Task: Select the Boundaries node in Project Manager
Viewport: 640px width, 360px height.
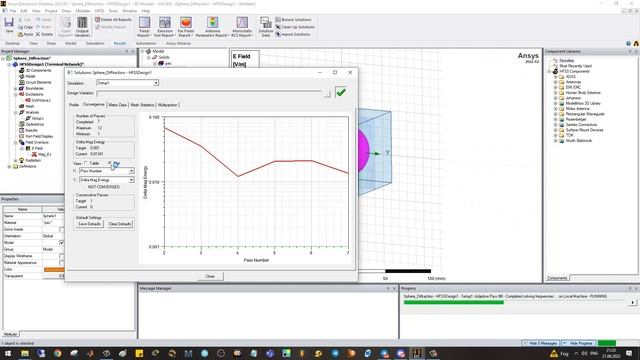Action: click(x=34, y=88)
